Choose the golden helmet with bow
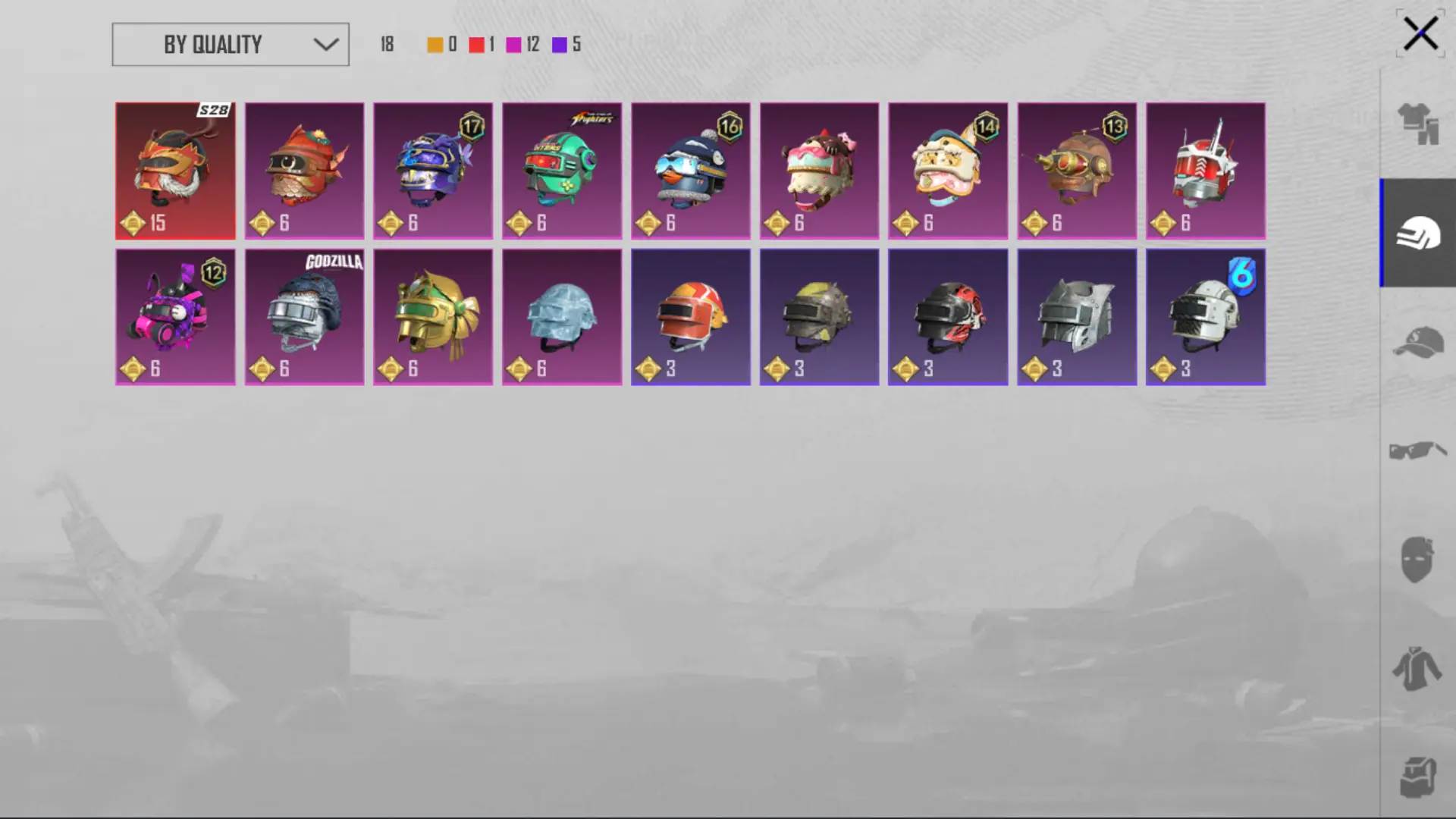This screenshot has height=819, width=1456. pos(433,317)
